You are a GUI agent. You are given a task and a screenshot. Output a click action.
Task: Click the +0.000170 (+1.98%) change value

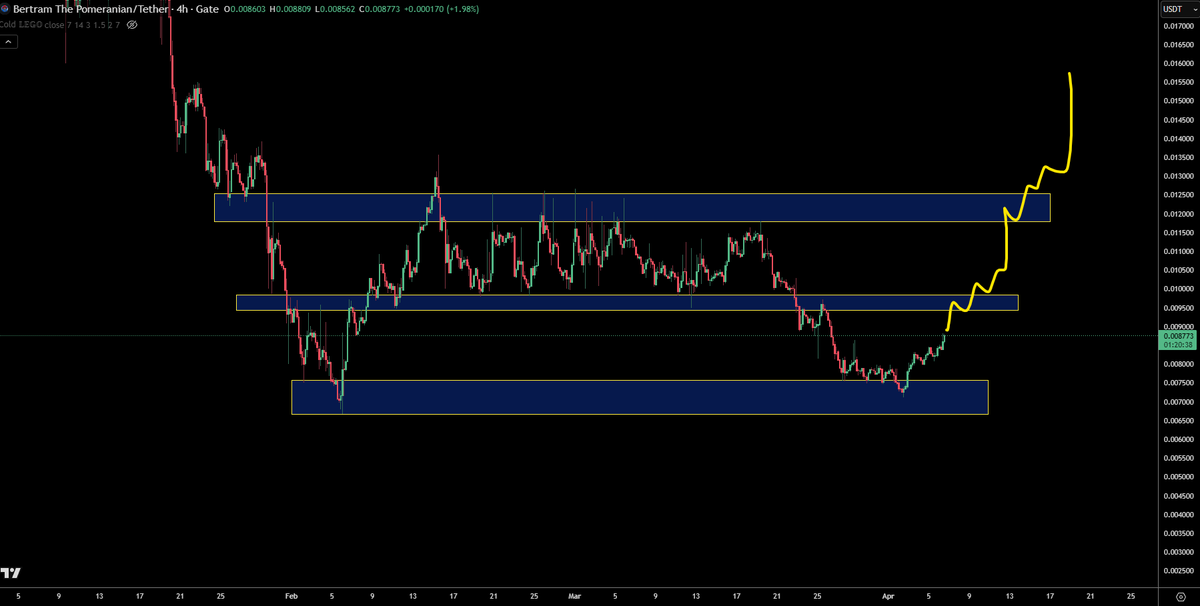441,8
